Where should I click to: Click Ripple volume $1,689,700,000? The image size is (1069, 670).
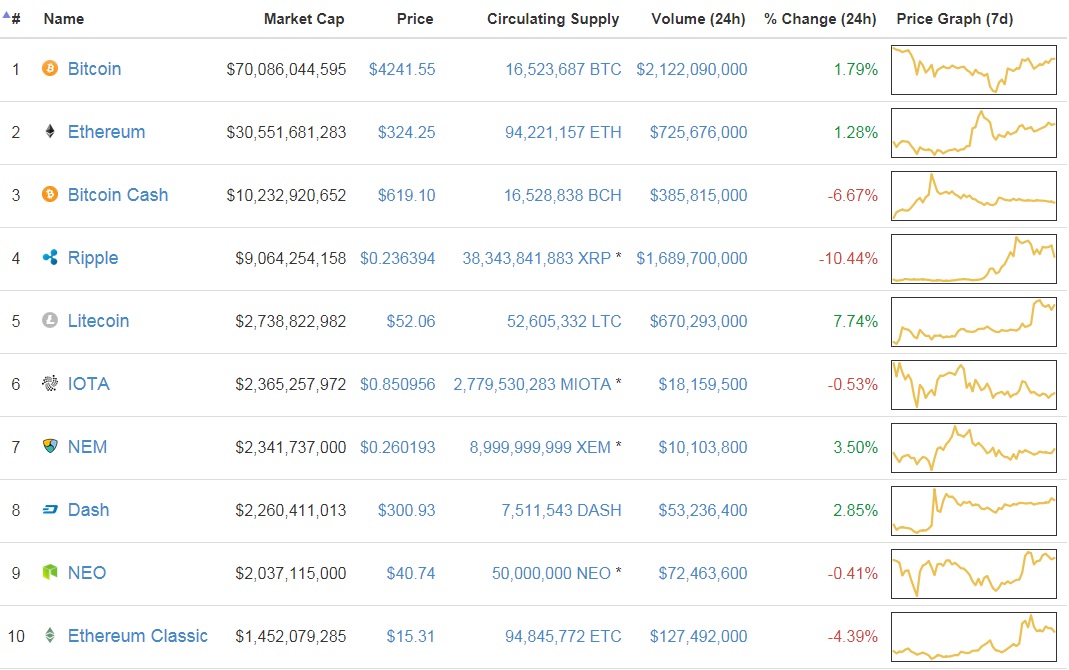click(692, 258)
